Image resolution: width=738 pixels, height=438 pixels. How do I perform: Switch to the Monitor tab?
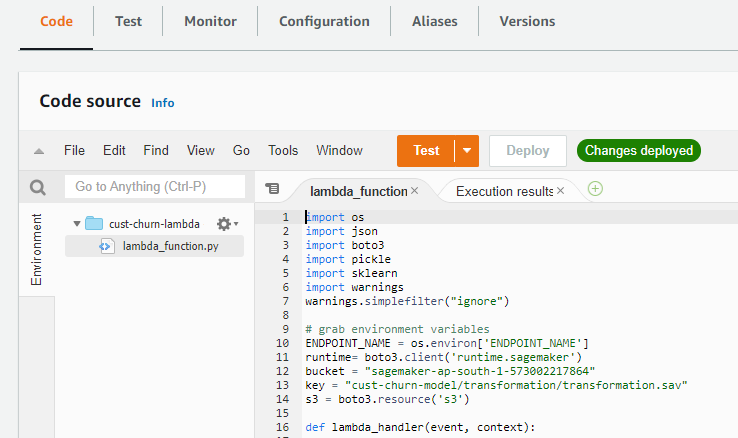(x=210, y=21)
